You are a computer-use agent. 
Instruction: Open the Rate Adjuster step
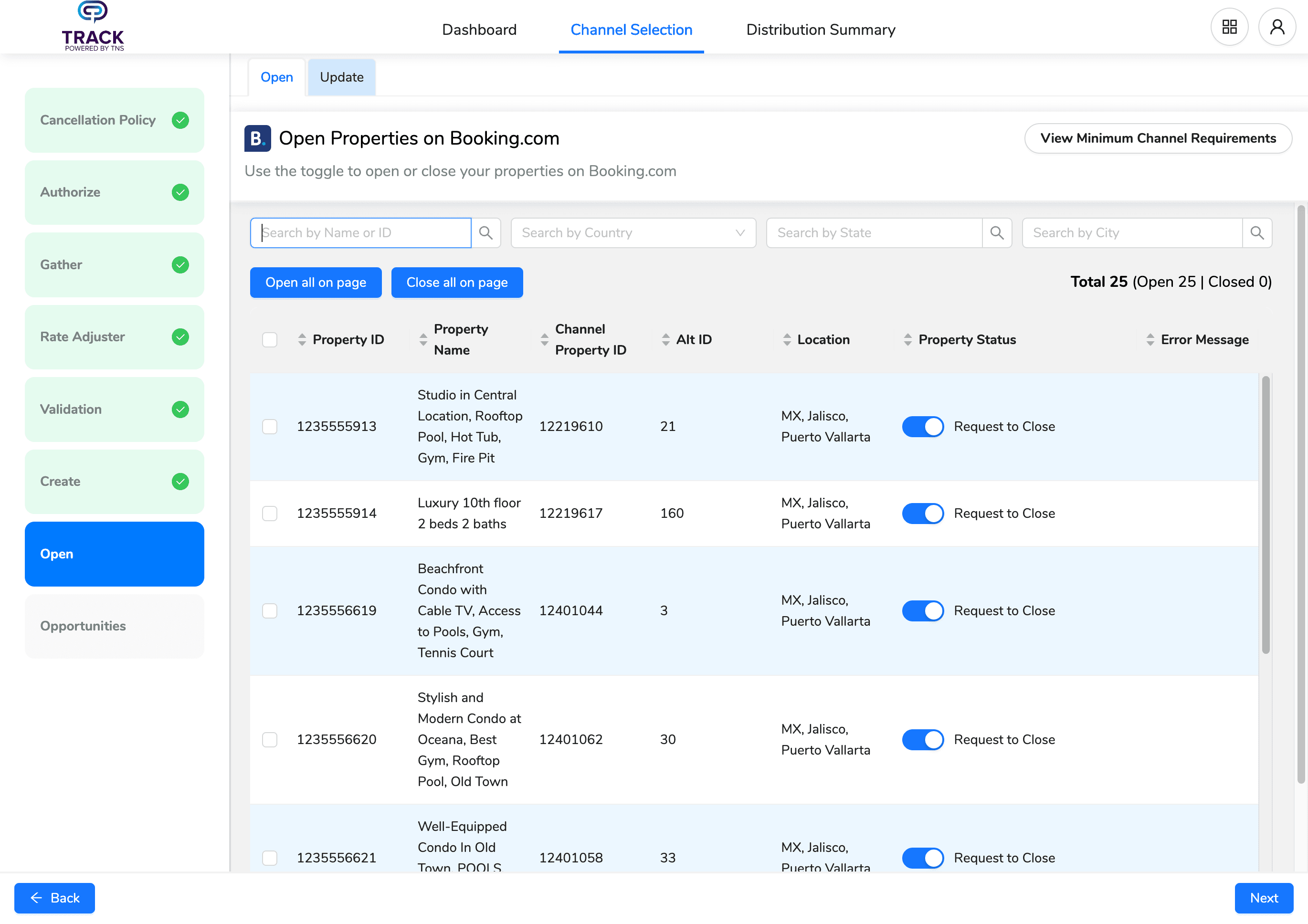tap(115, 337)
